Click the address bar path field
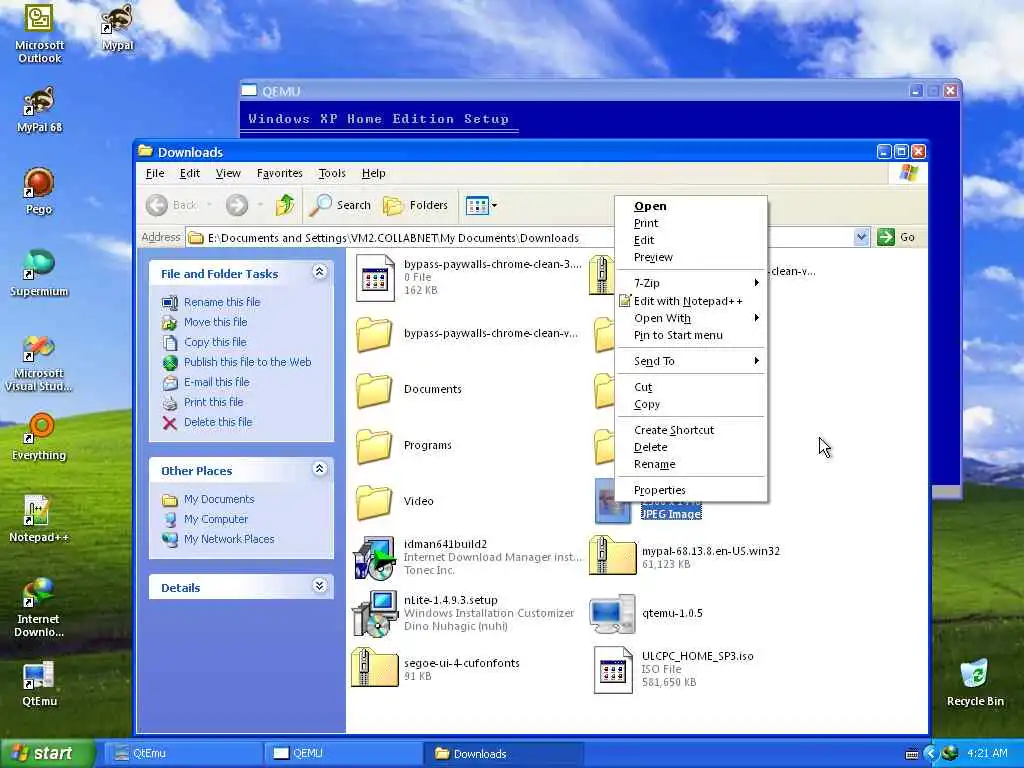 [x=520, y=238]
